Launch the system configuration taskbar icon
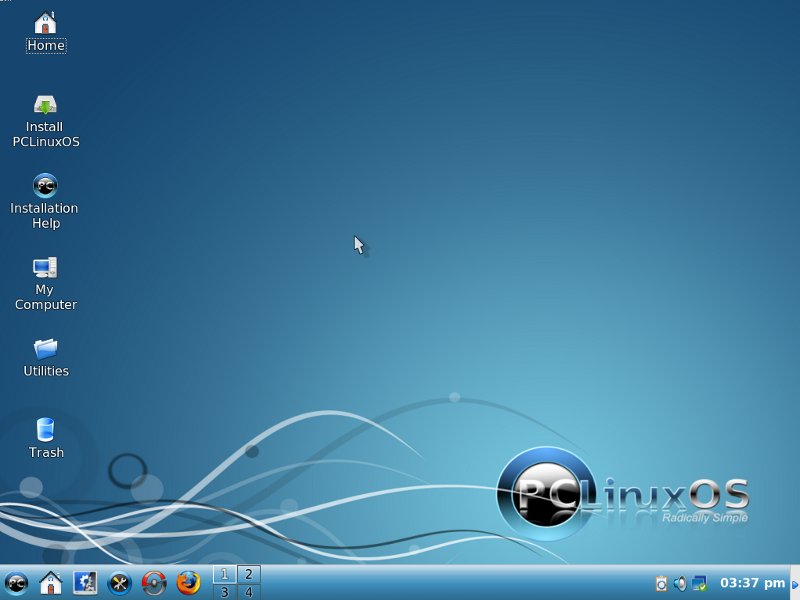Screen dimensions: 800x600 pos(85,582)
